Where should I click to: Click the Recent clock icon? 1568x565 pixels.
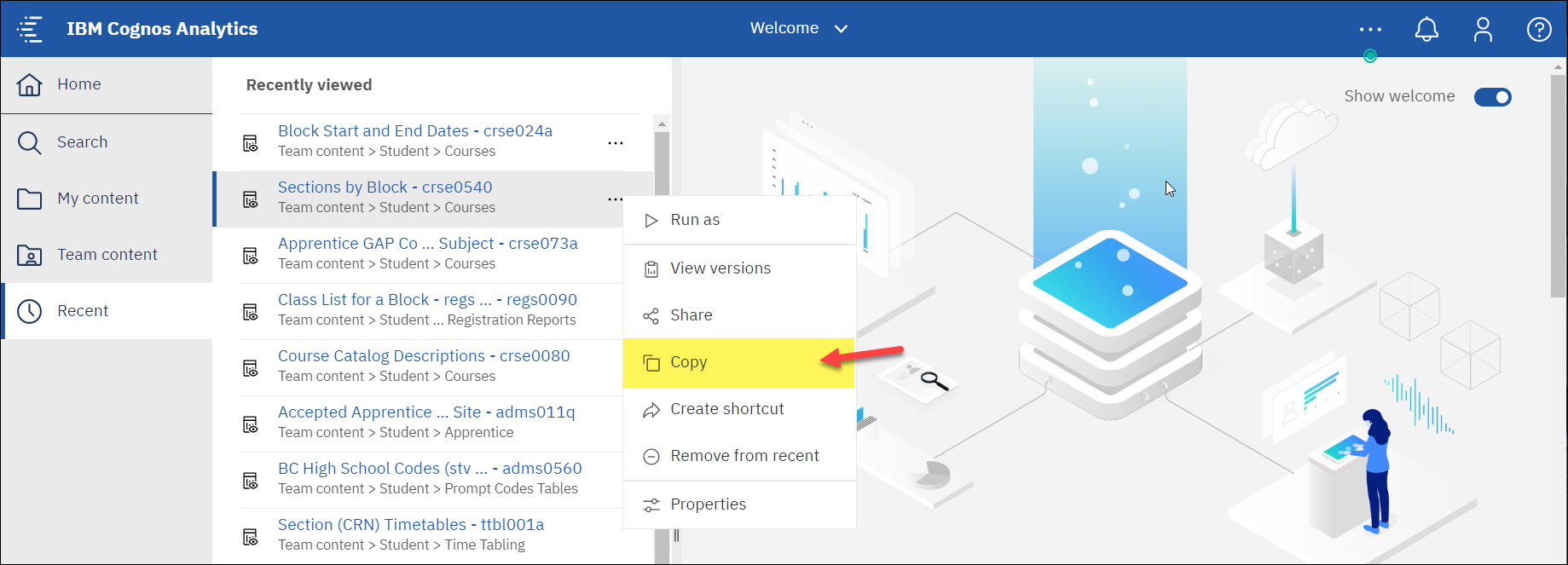click(x=29, y=311)
